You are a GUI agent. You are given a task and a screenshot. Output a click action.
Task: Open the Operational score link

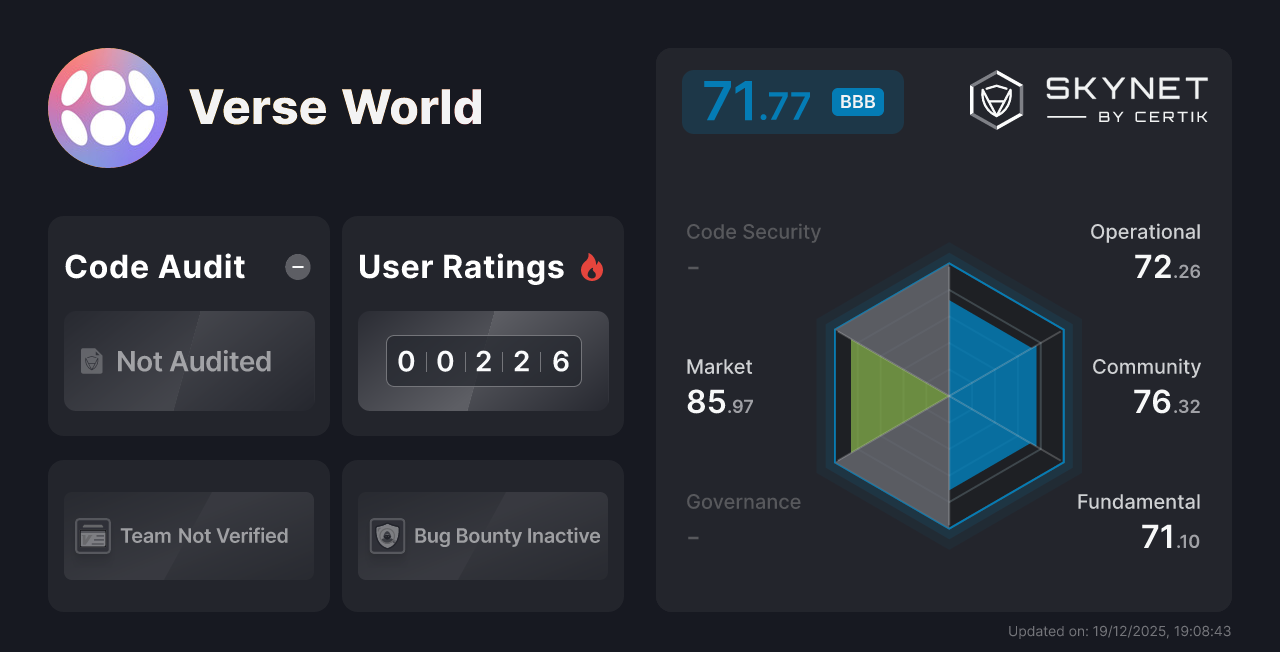[1145, 231]
